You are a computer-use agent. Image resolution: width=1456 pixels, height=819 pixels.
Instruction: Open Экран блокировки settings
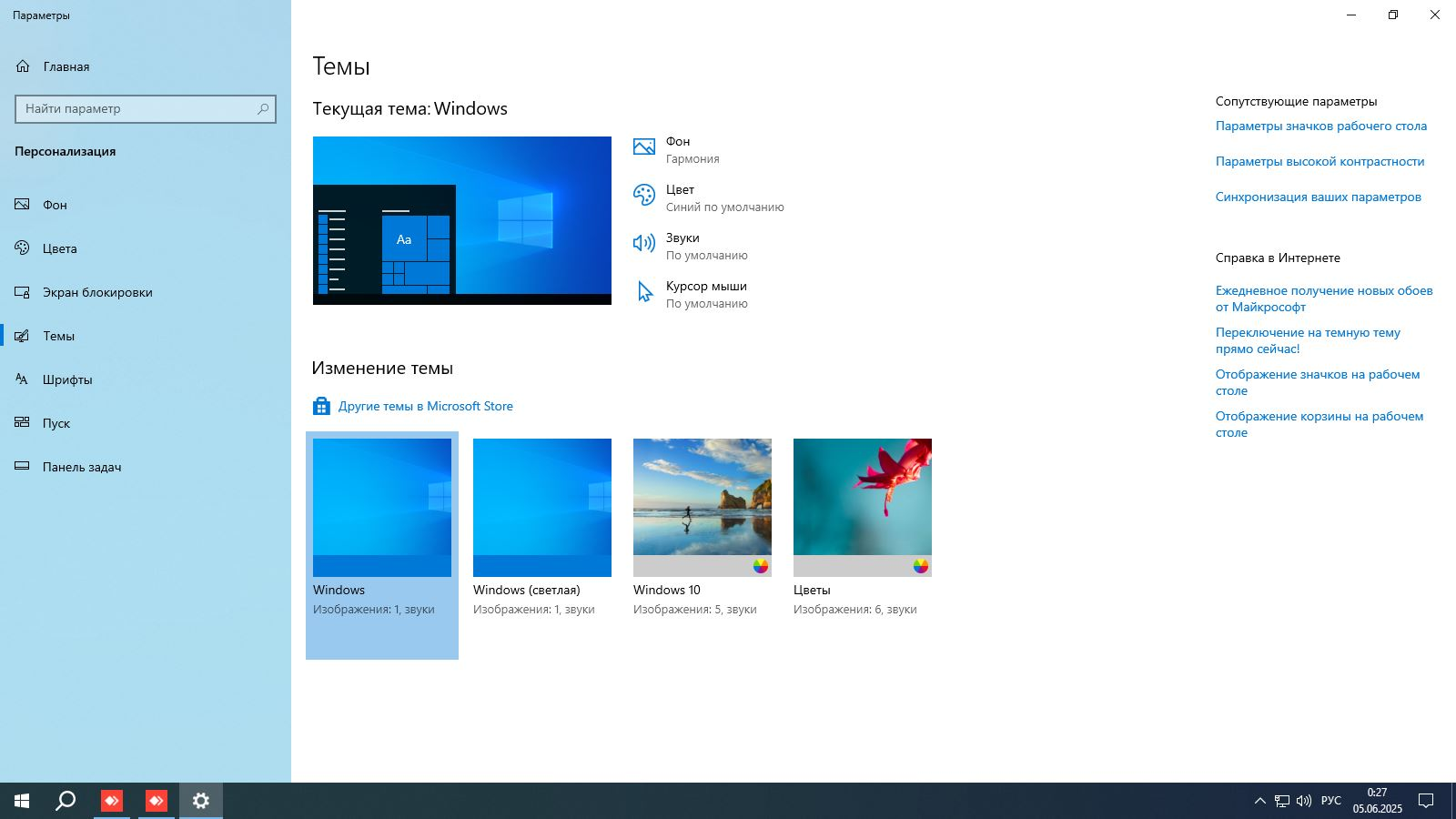[146, 292]
